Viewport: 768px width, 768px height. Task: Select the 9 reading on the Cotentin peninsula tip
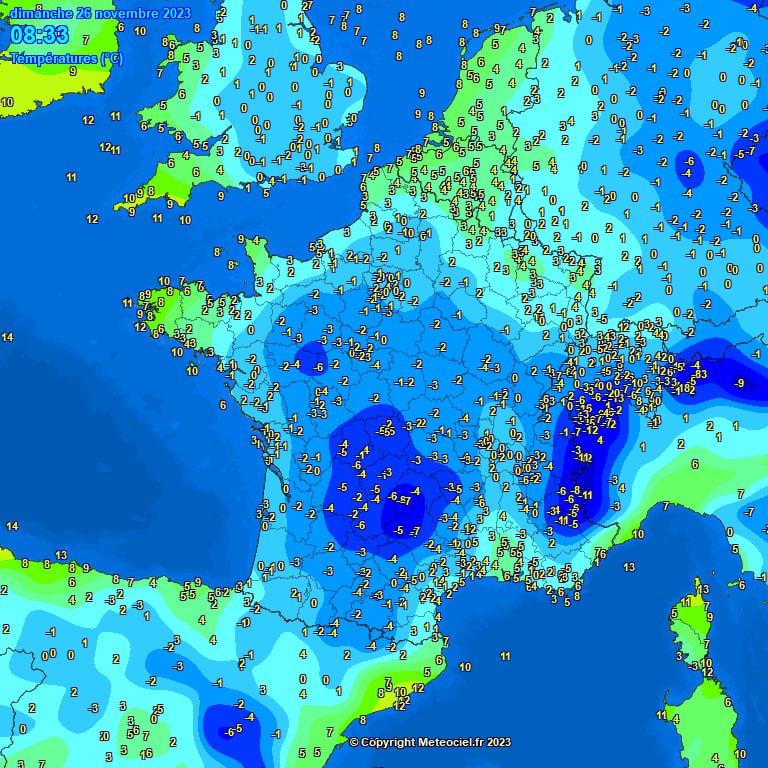pyautogui.click(x=241, y=239)
